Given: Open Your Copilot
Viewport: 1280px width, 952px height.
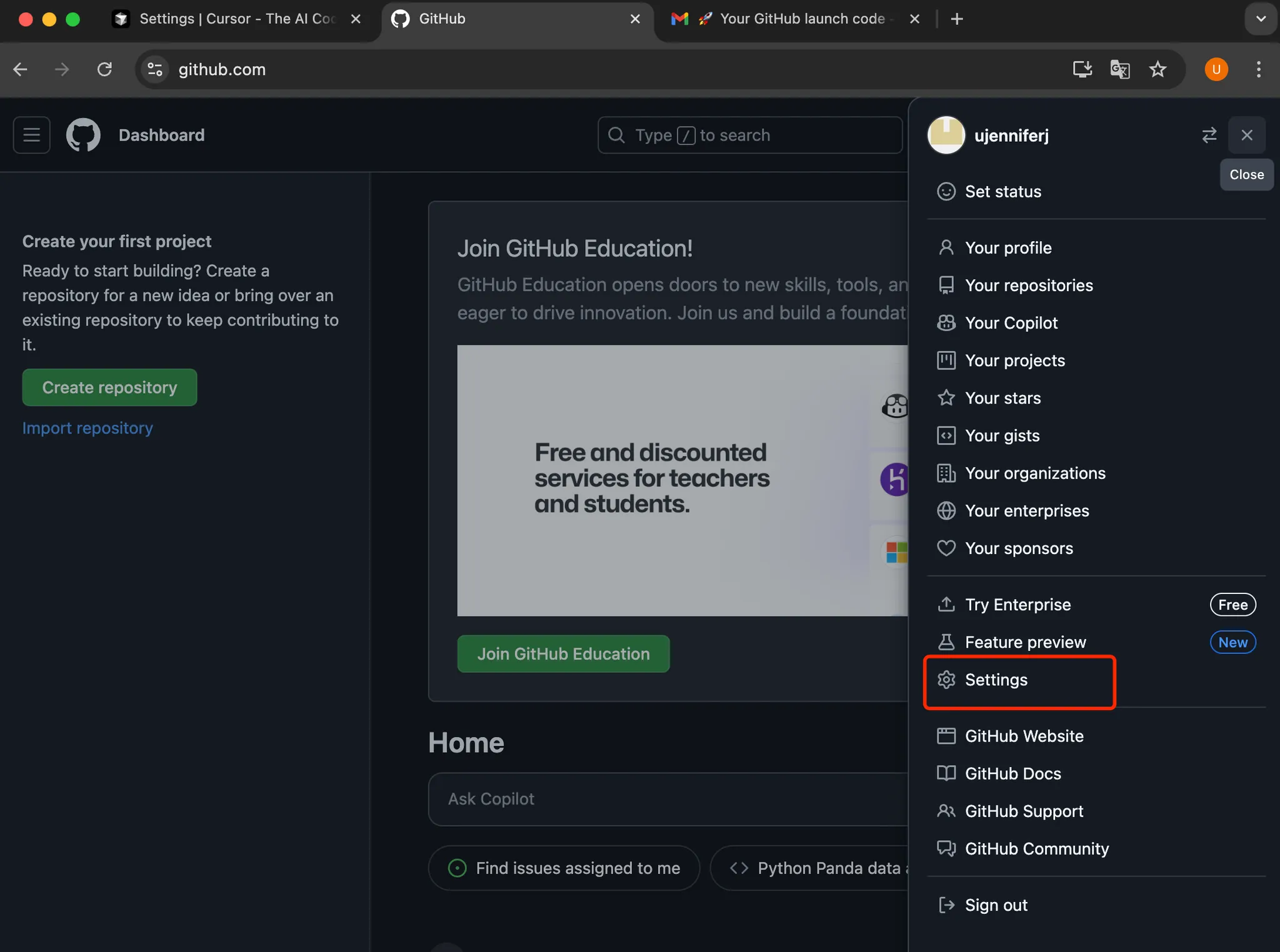Looking at the screenshot, I should point(1096,323).
